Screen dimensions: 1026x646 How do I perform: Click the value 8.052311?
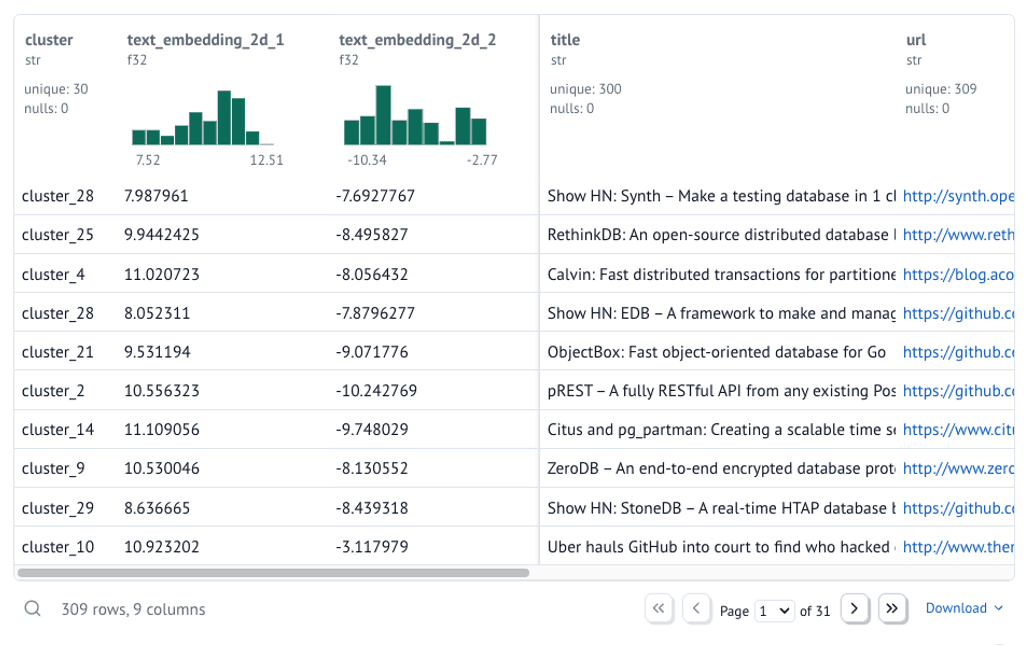(157, 314)
